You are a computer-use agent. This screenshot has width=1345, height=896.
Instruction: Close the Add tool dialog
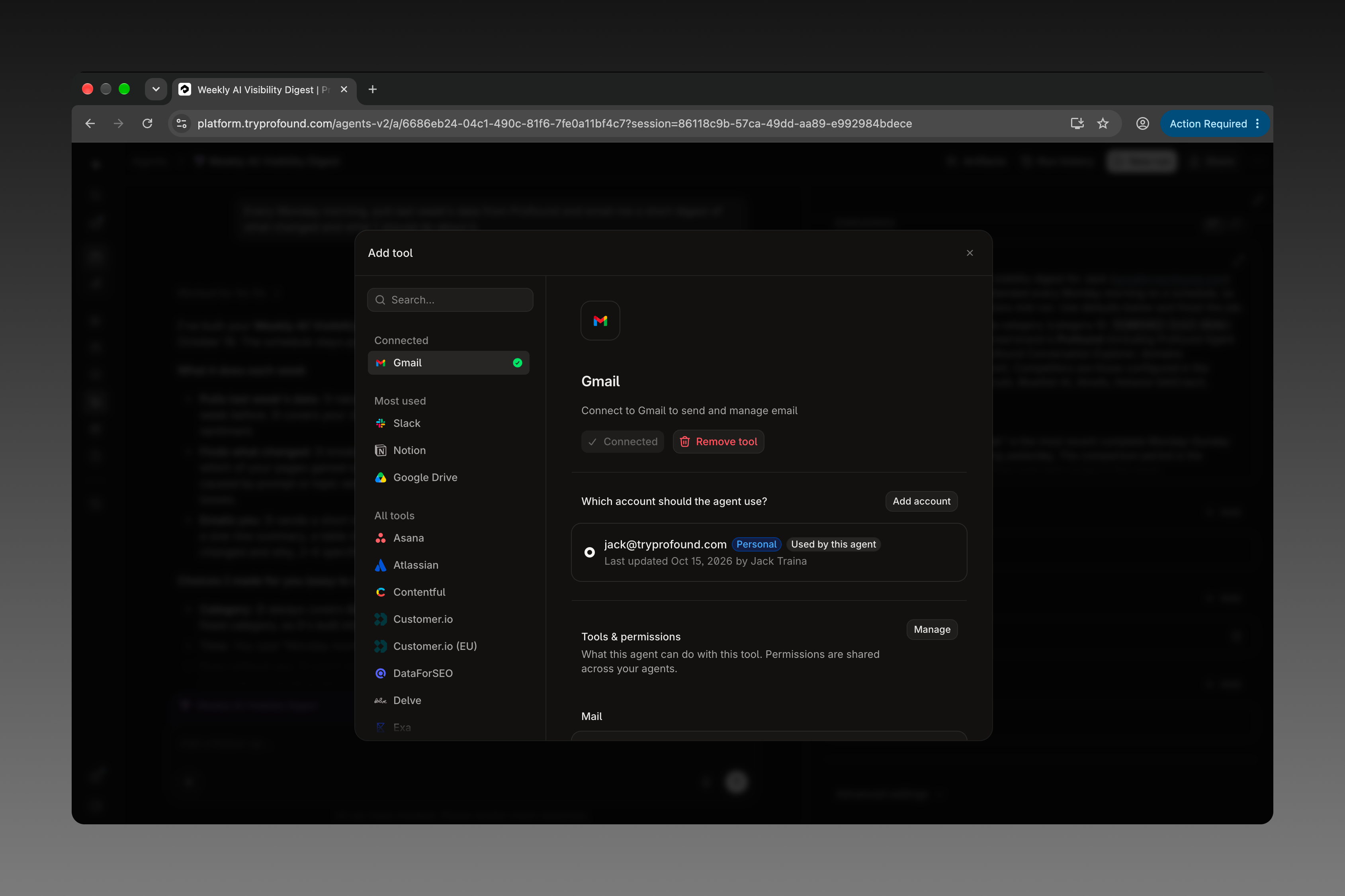pyautogui.click(x=970, y=252)
